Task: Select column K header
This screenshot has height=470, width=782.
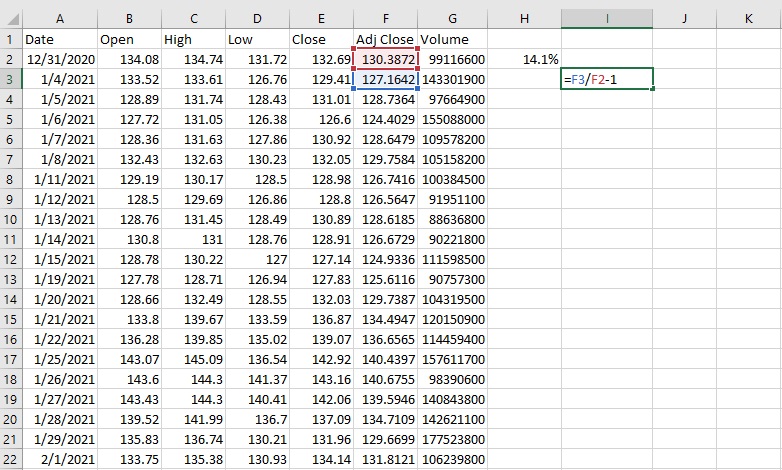Action: (x=749, y=18)
